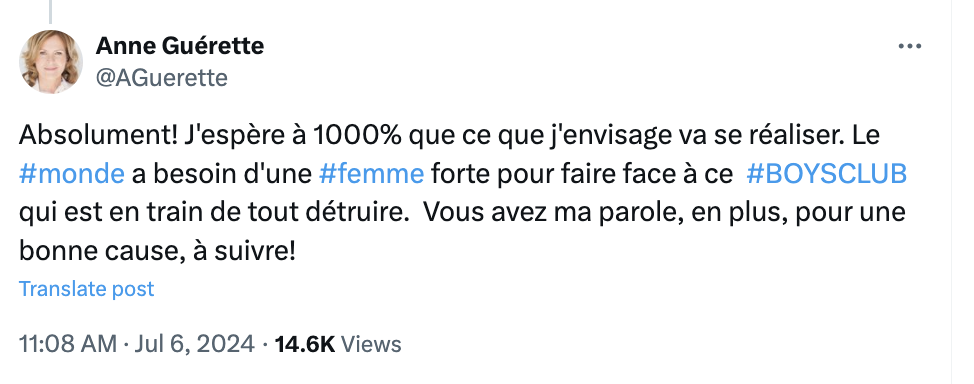974x384 pixels.
Task: Open the three-dot more options menu
Action: click(909, 46)
